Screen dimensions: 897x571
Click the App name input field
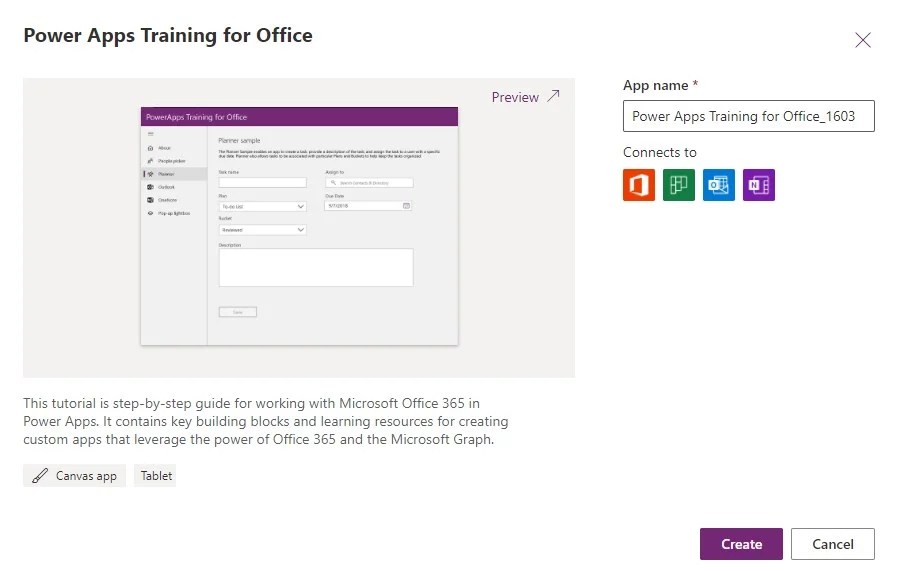point(748,116)
